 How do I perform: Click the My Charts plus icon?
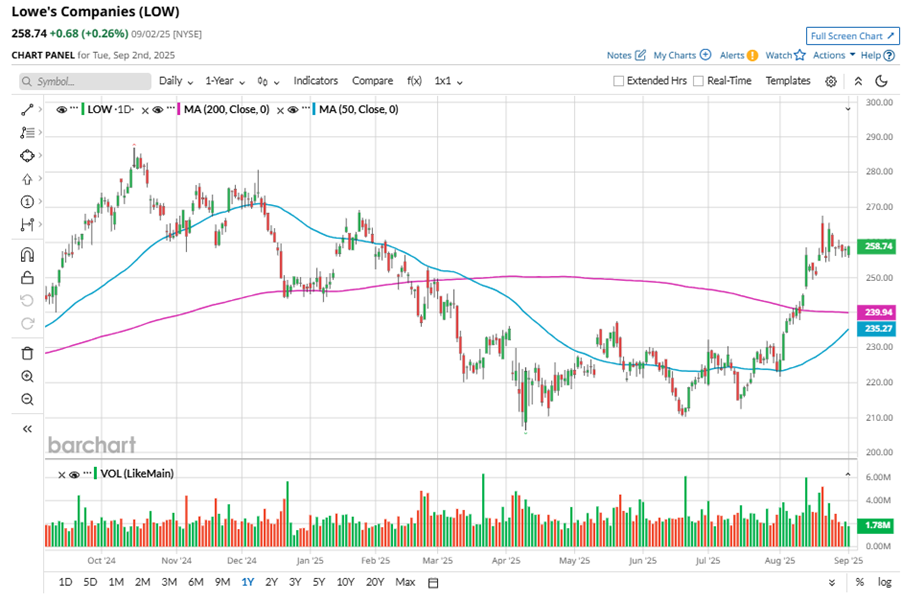705,55
